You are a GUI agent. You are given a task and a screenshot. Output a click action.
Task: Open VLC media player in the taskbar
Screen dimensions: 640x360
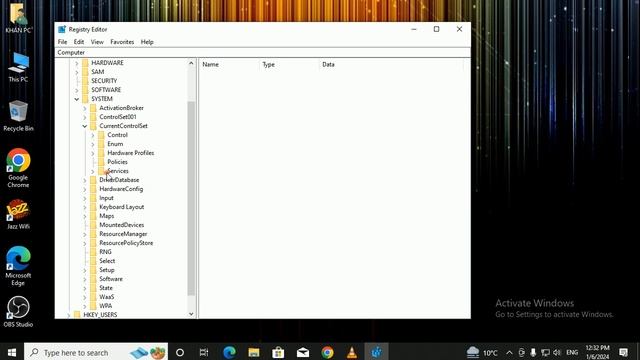[x=352, y=352]
